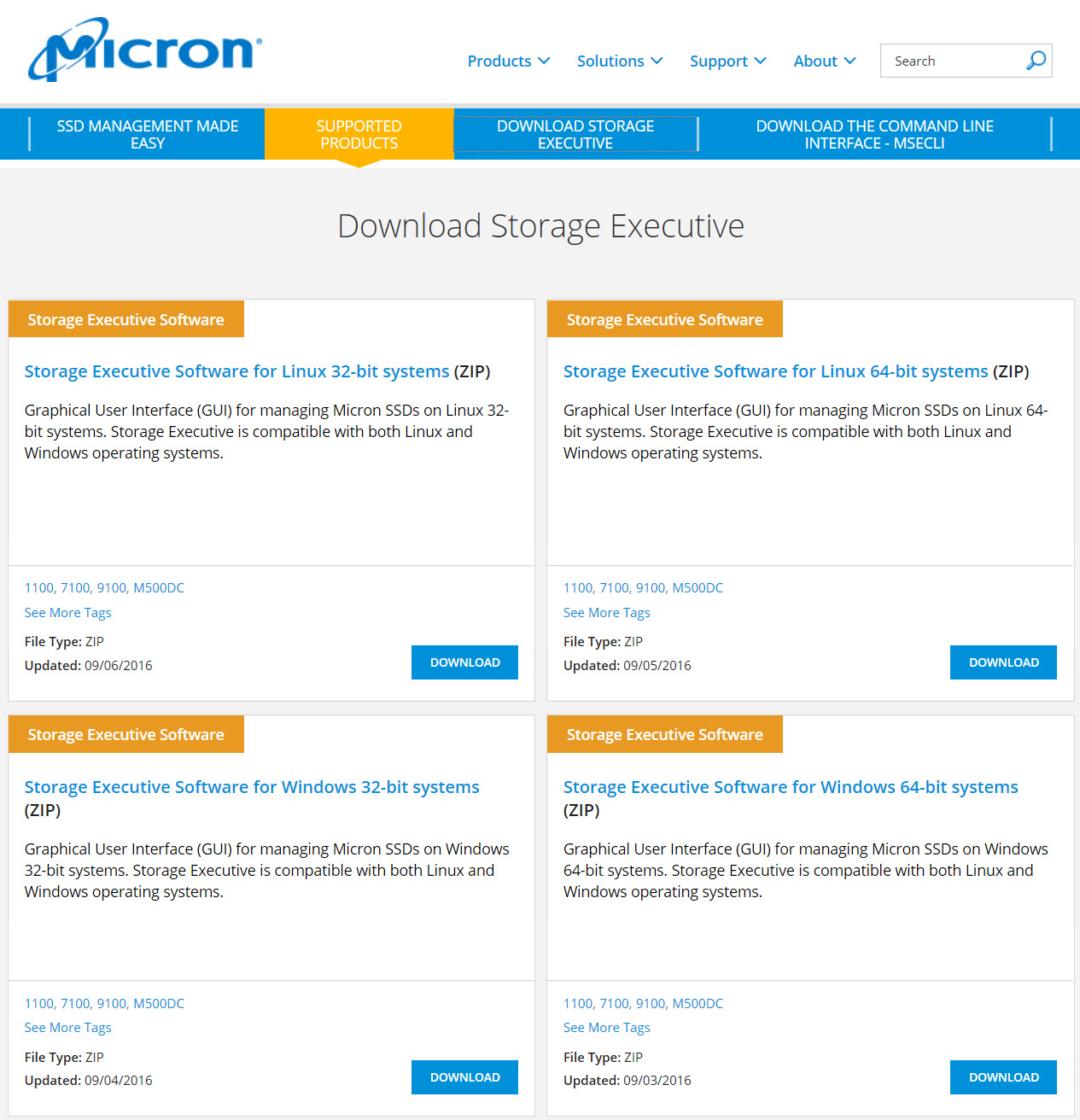Click the 7100 tag in Linux 32-bit card
The image size is (1080, 1120).
point(75,588)
